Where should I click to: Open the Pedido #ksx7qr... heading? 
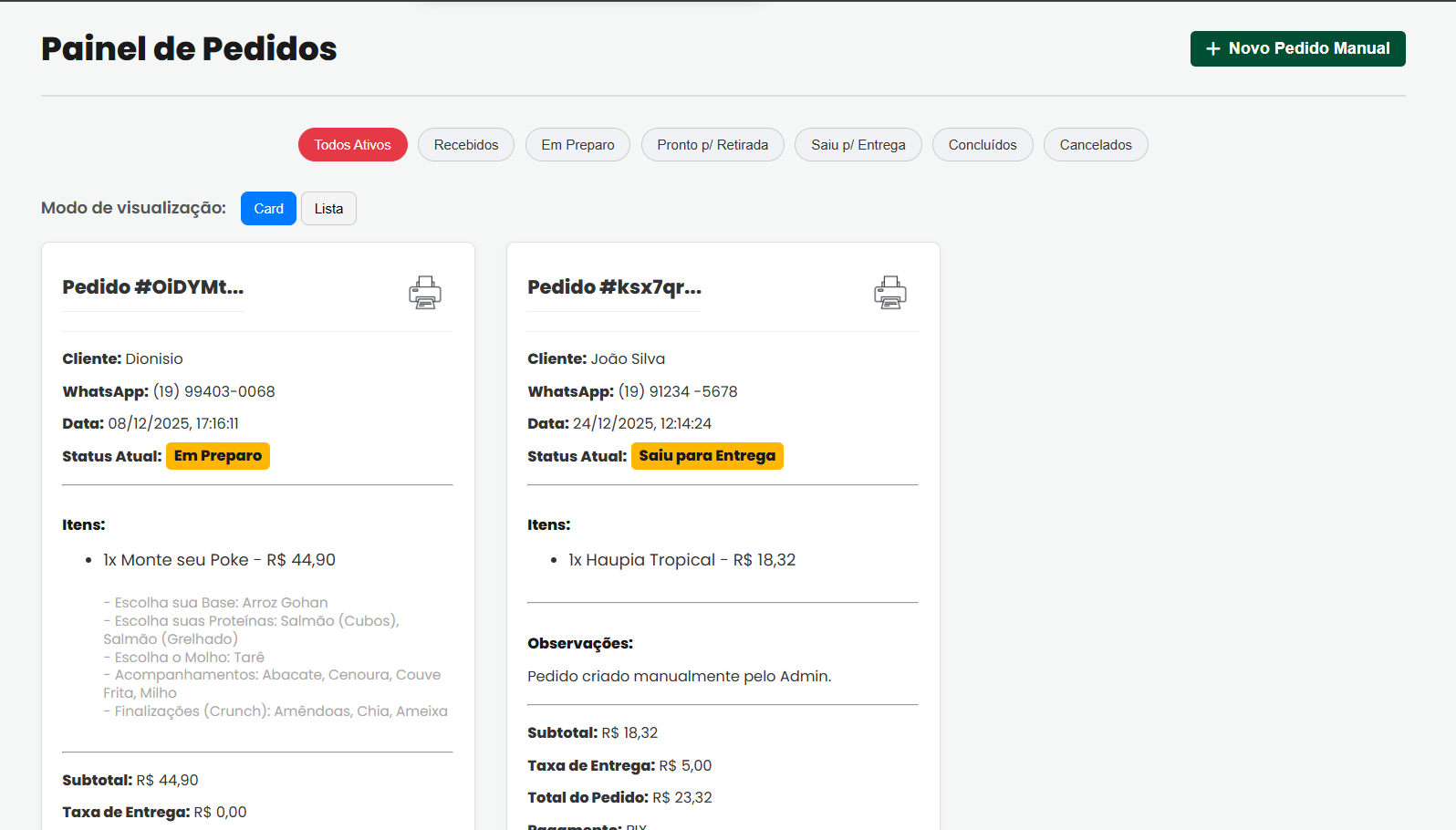coord(614,287)
